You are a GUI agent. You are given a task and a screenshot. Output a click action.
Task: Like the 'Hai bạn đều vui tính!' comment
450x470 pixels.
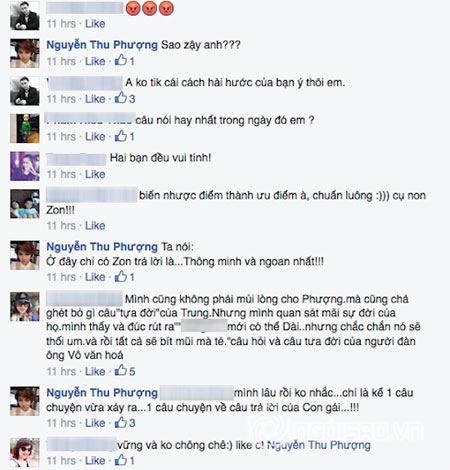click(x=95, y=174)
